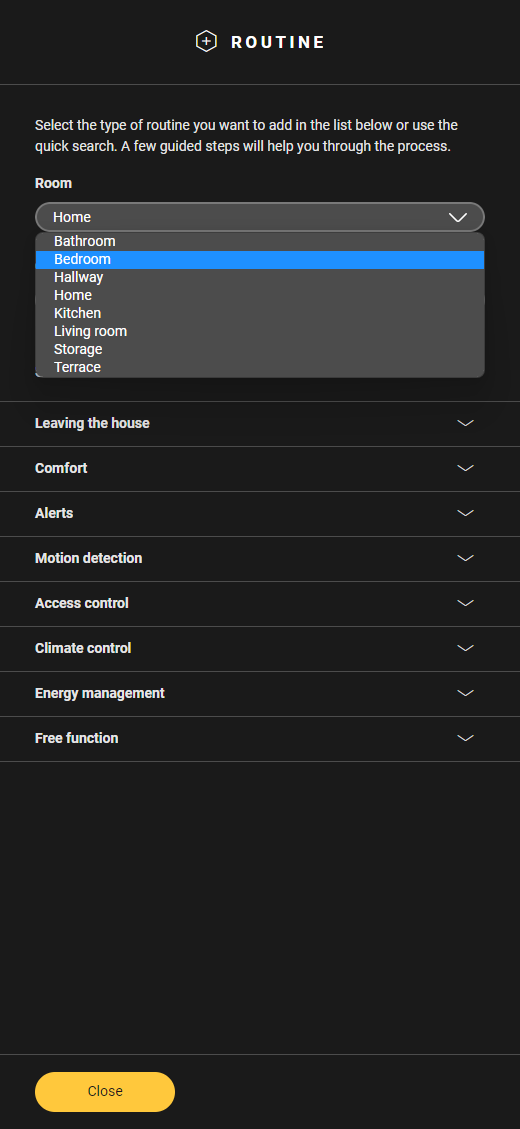
Task: Expand the Comfort routines chevron
Action: [465, 468]
